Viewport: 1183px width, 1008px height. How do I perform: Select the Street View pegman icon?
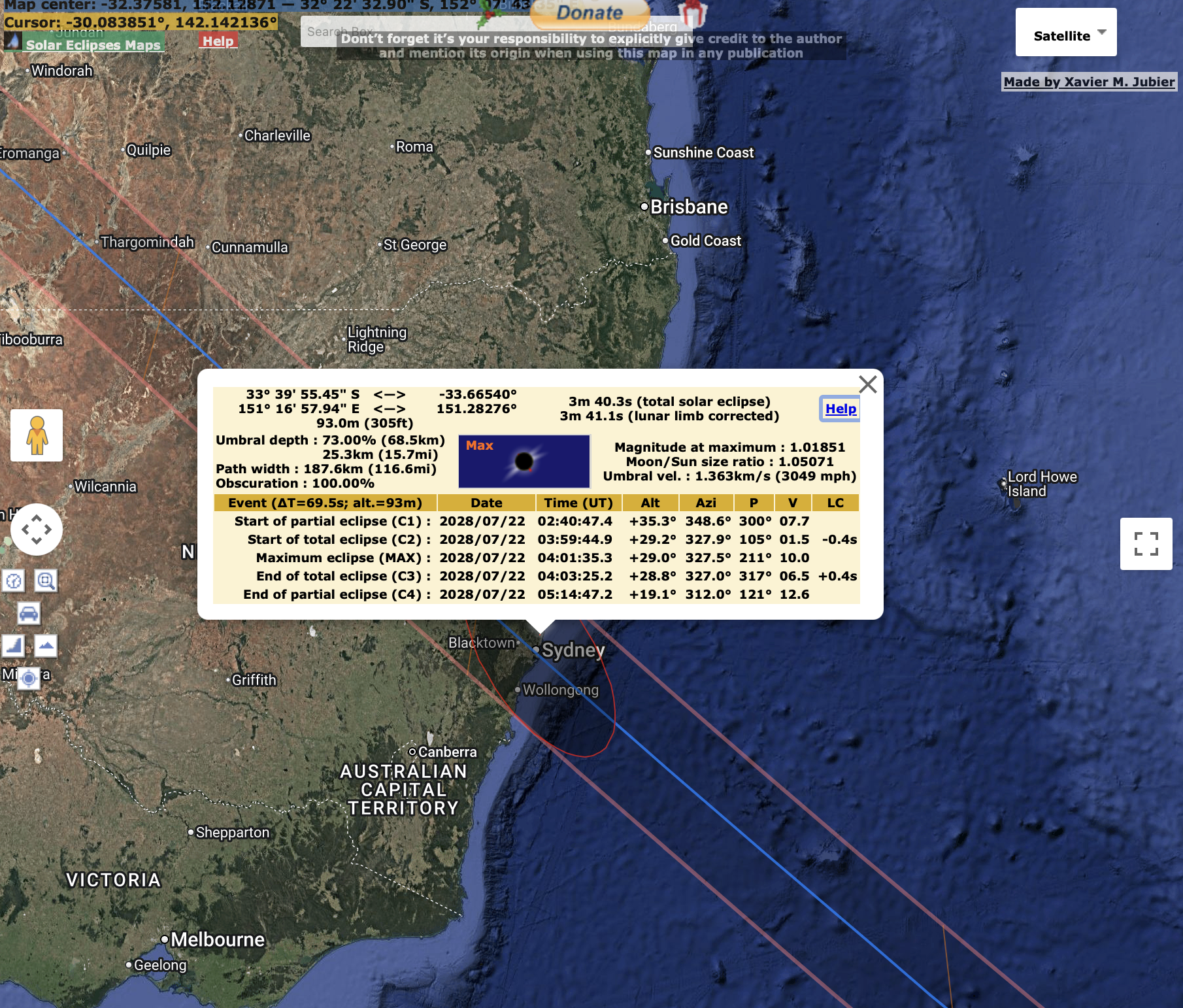37,435
